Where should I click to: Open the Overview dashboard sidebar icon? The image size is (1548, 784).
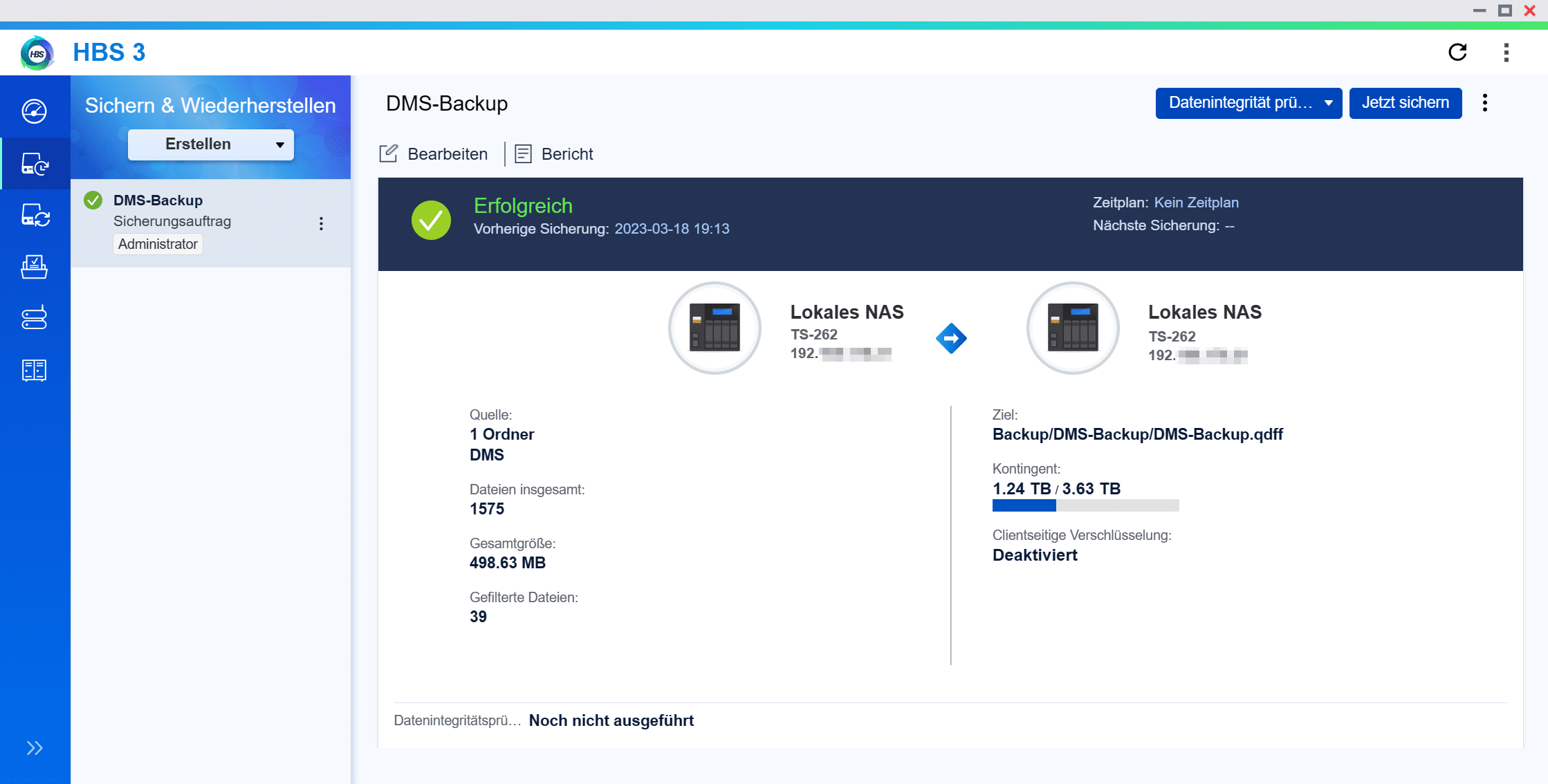[x=35, y=111]
